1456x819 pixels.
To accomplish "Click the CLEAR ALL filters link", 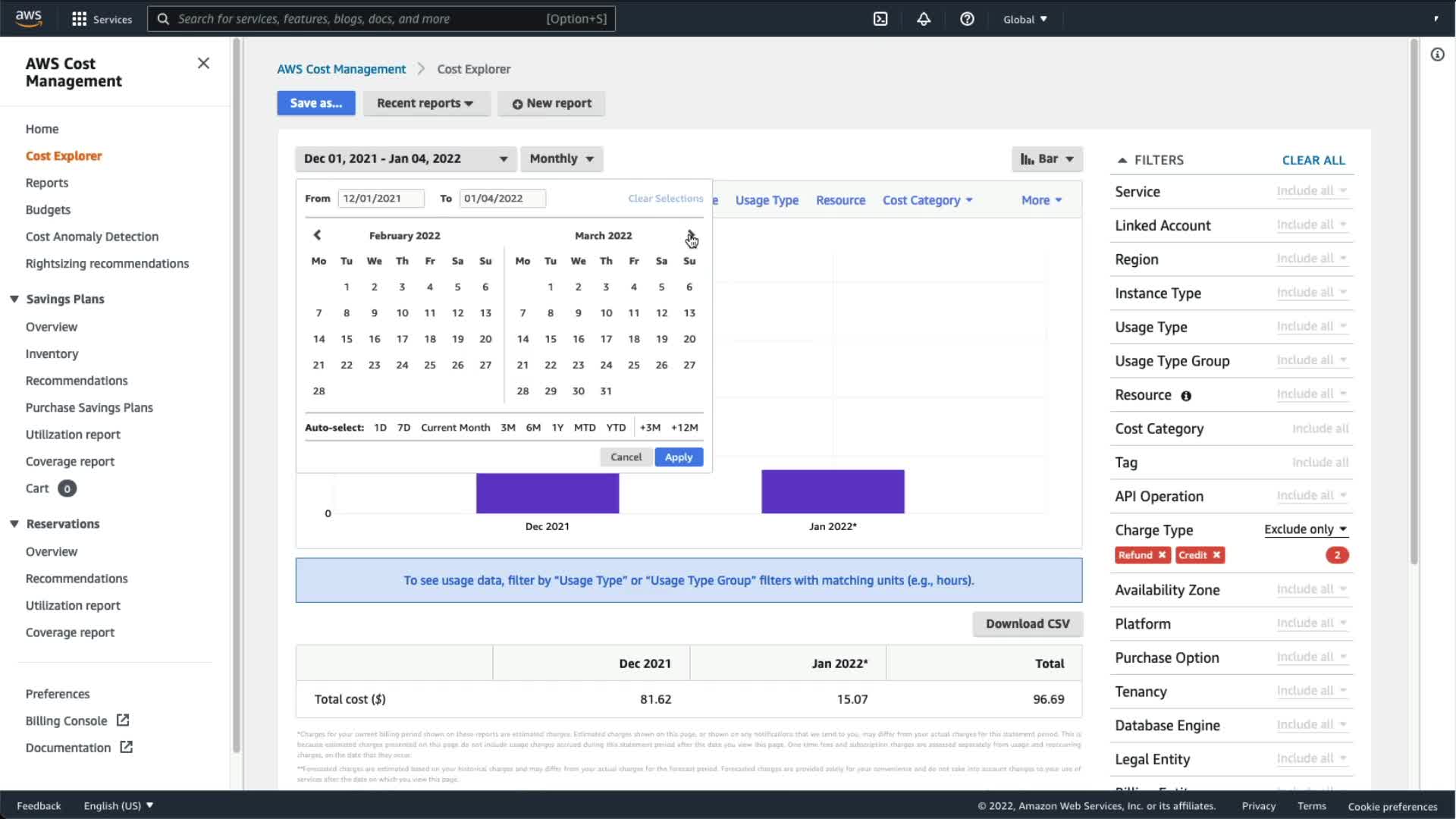I will click(x=1313, y=160).
